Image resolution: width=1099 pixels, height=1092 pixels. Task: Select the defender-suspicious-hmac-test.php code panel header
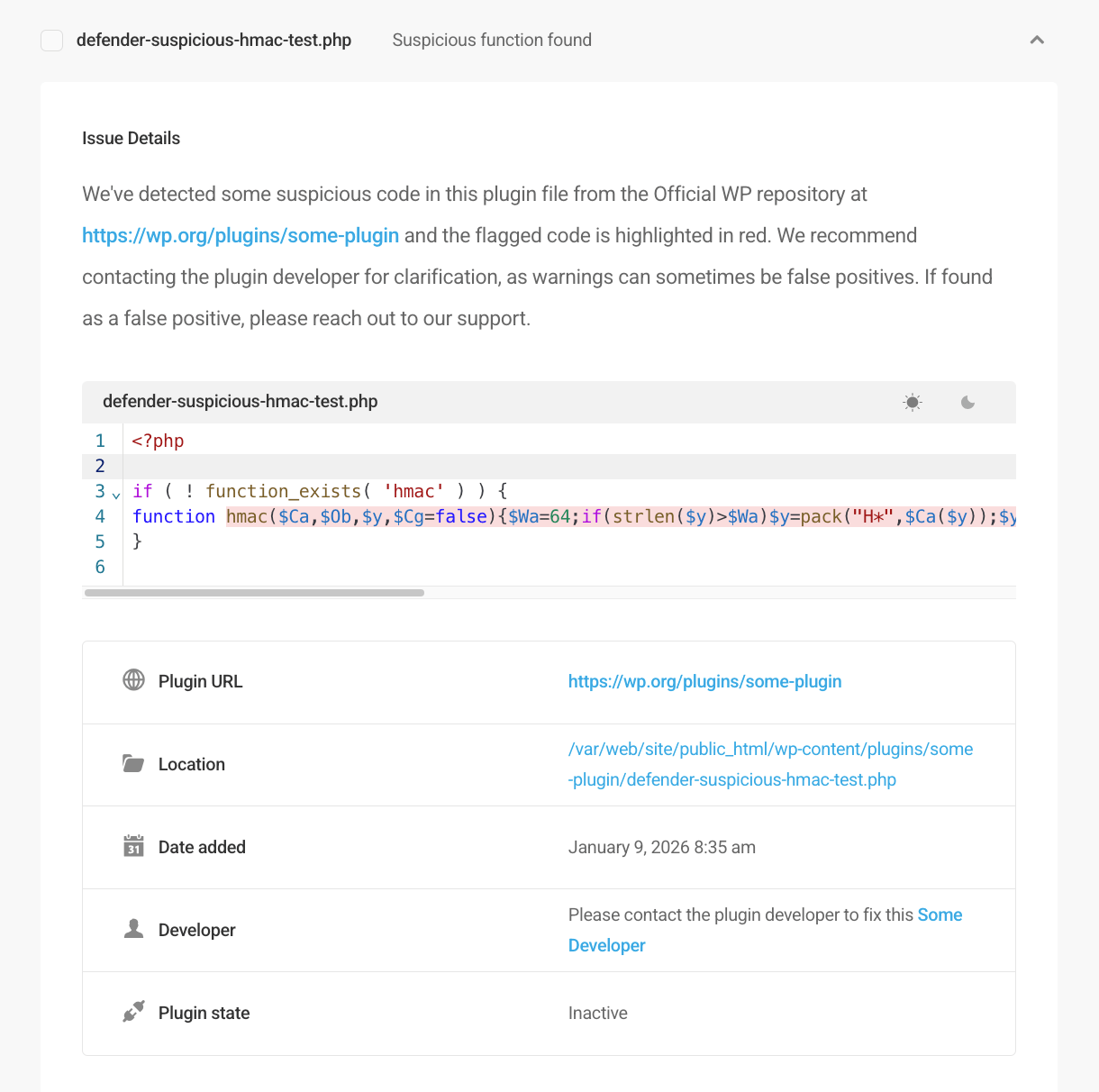(241, 401)
